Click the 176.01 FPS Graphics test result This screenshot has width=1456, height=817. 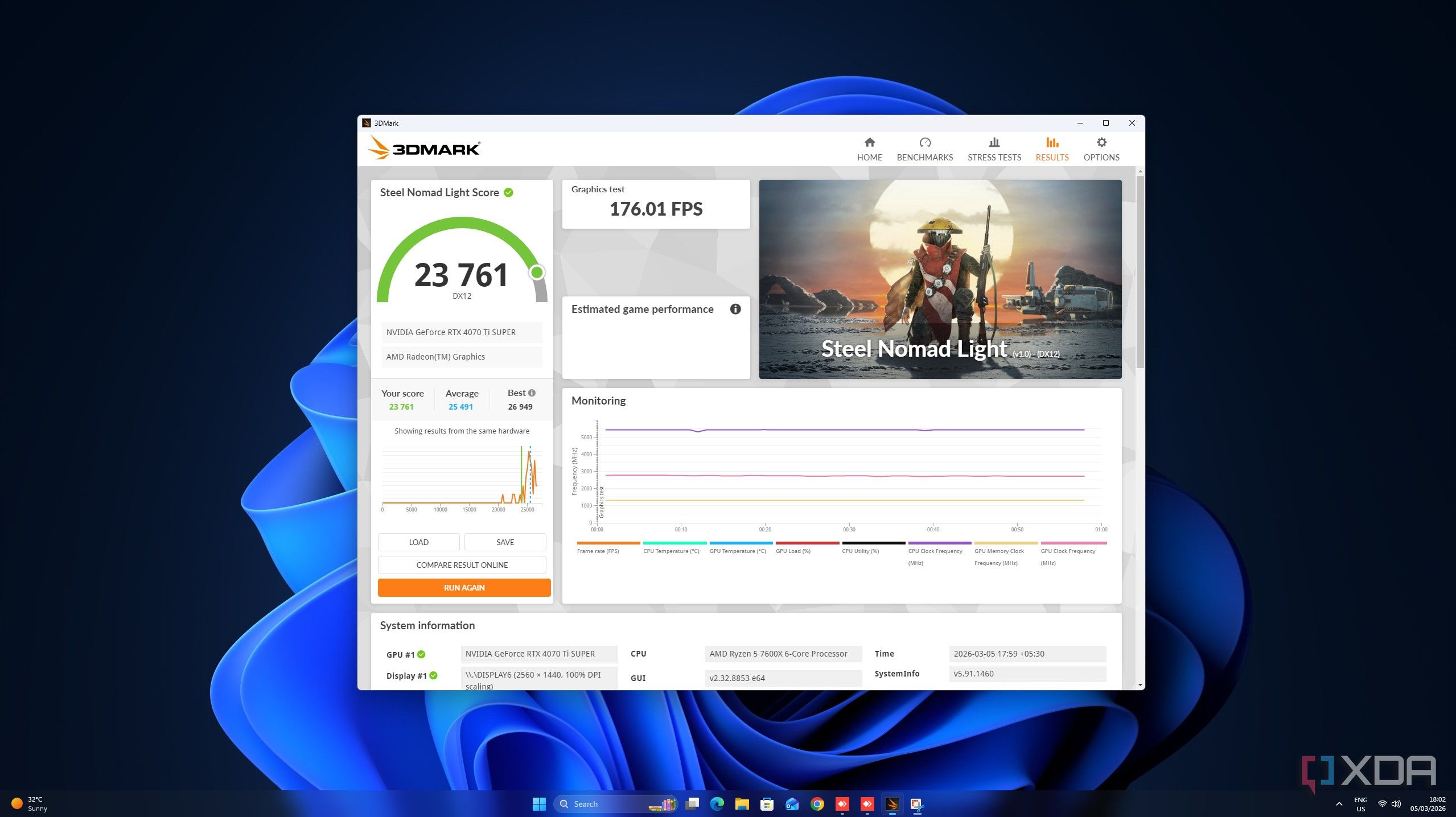[x=656, y=209]
